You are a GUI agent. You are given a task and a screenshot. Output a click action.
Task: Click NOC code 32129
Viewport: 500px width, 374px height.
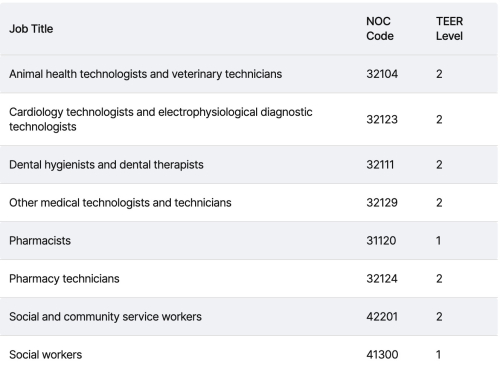point(382,203)
